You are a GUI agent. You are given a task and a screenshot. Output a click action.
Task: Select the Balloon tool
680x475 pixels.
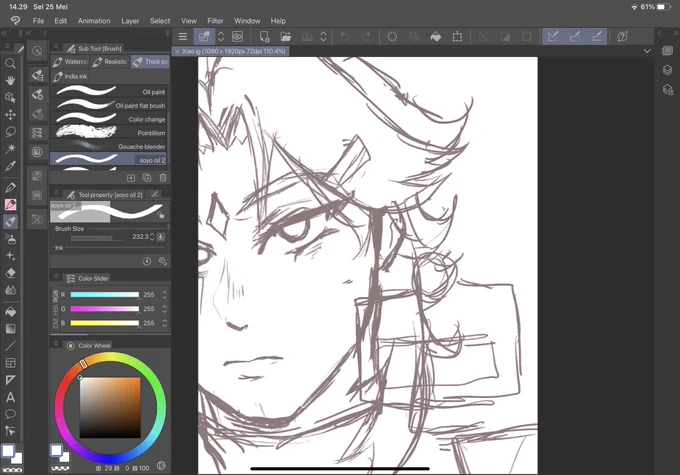click(10, 414)
